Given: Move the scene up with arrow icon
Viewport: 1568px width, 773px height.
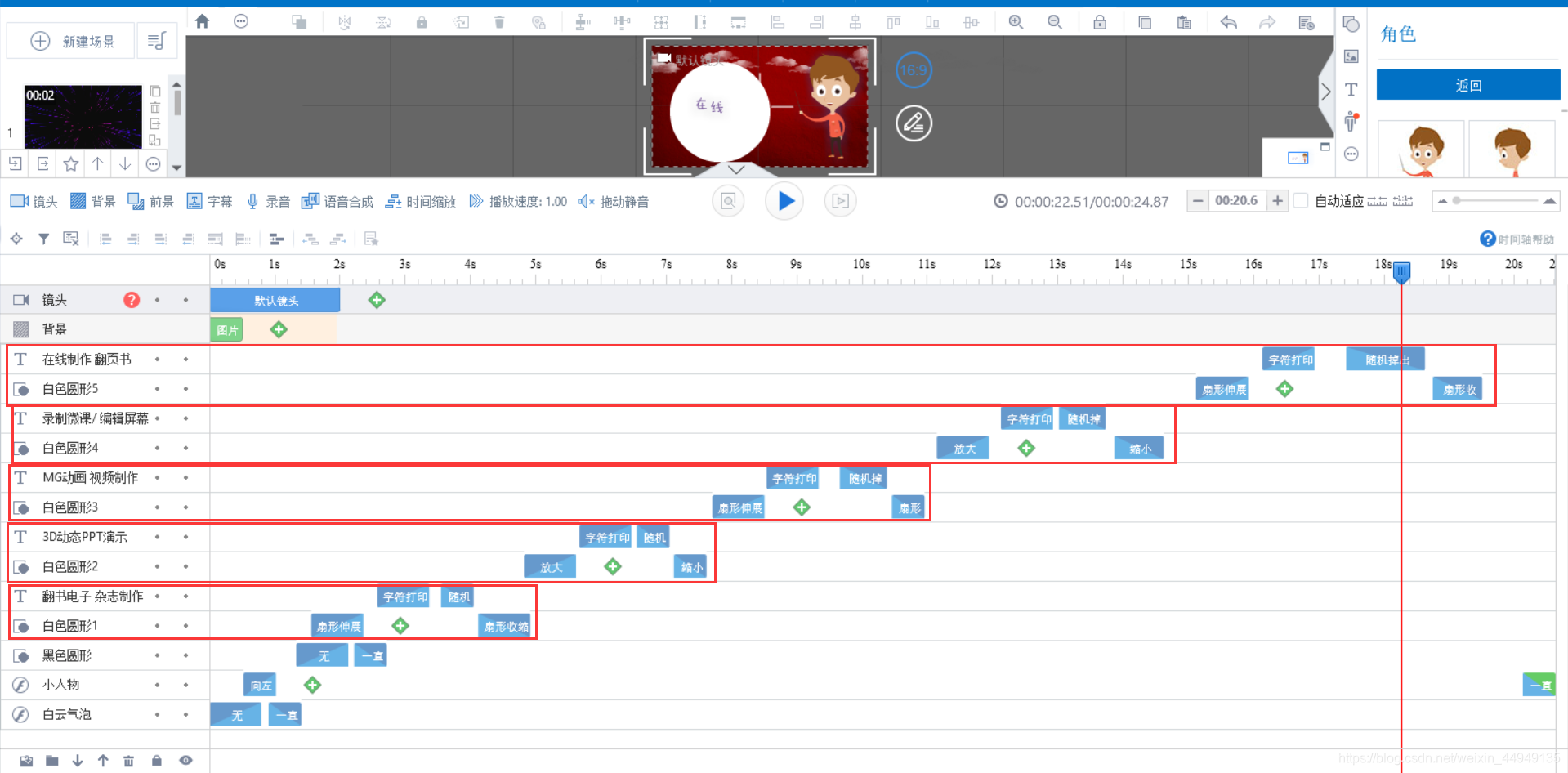Looking at the screenshot, I should click(x=98, y=164).
